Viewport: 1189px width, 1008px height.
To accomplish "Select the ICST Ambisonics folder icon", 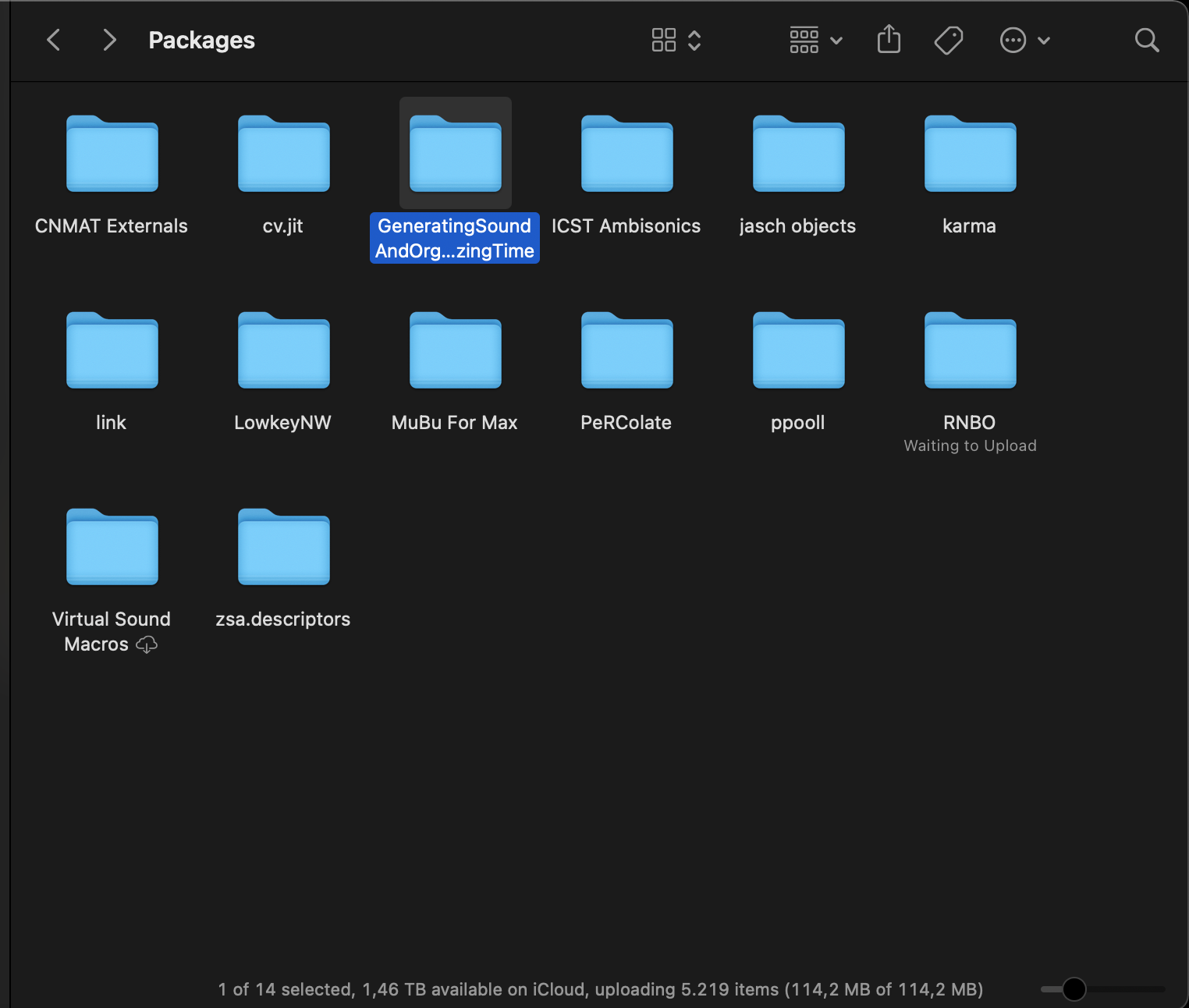I will [x=627, y=153].
